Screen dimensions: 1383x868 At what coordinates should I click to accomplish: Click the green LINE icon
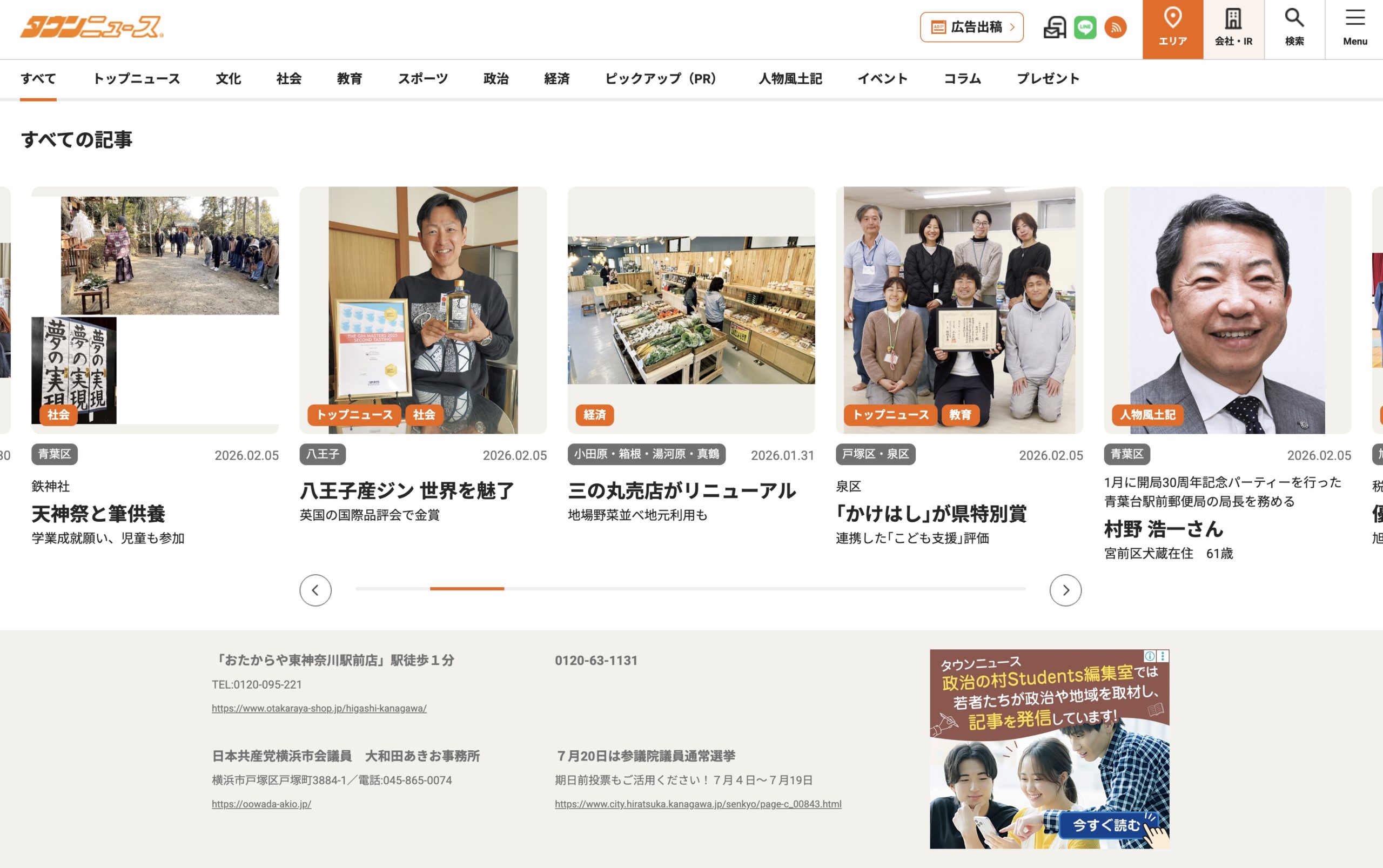point(1084,27)
